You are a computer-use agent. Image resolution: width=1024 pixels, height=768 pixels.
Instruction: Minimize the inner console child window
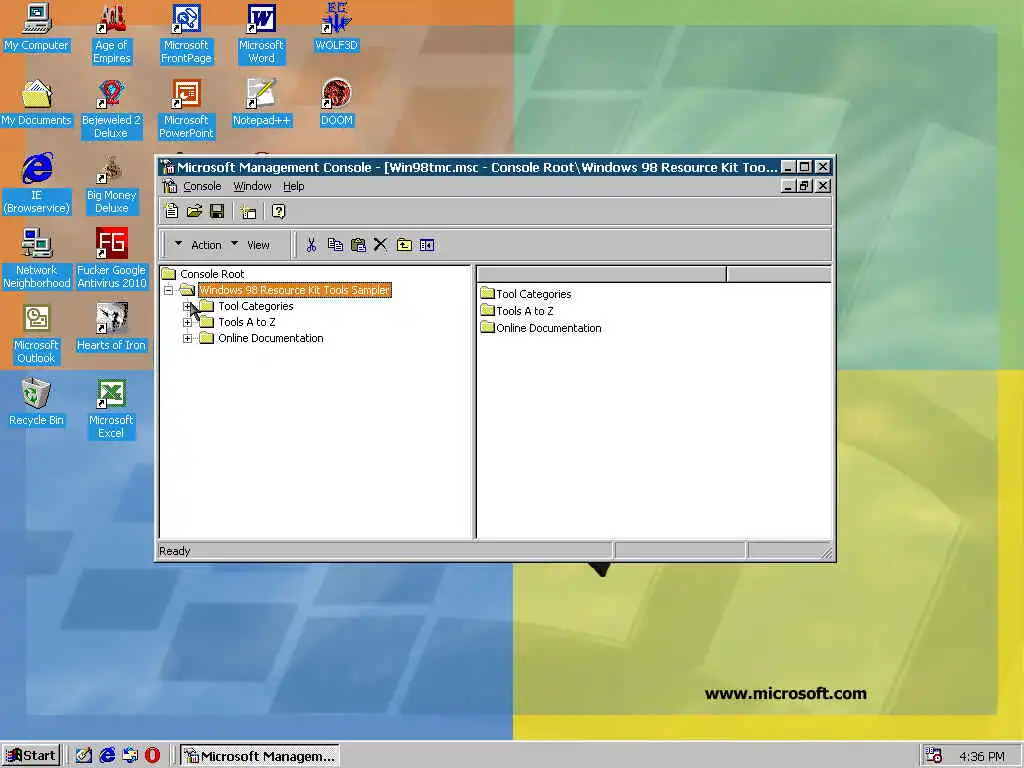(x=788, y=186)
